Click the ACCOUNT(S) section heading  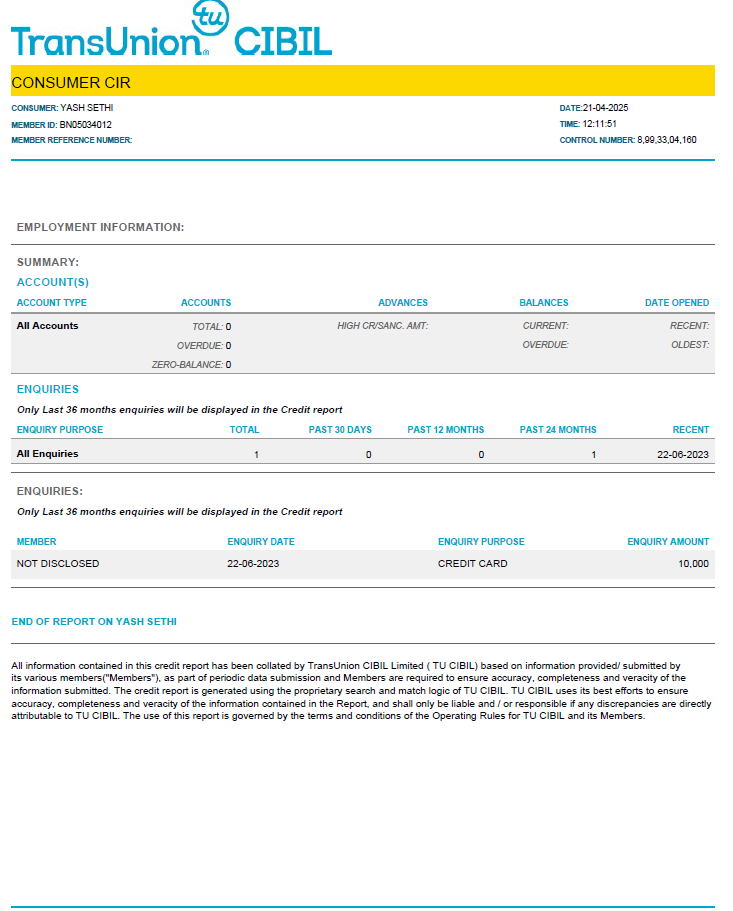click(53, 282)
